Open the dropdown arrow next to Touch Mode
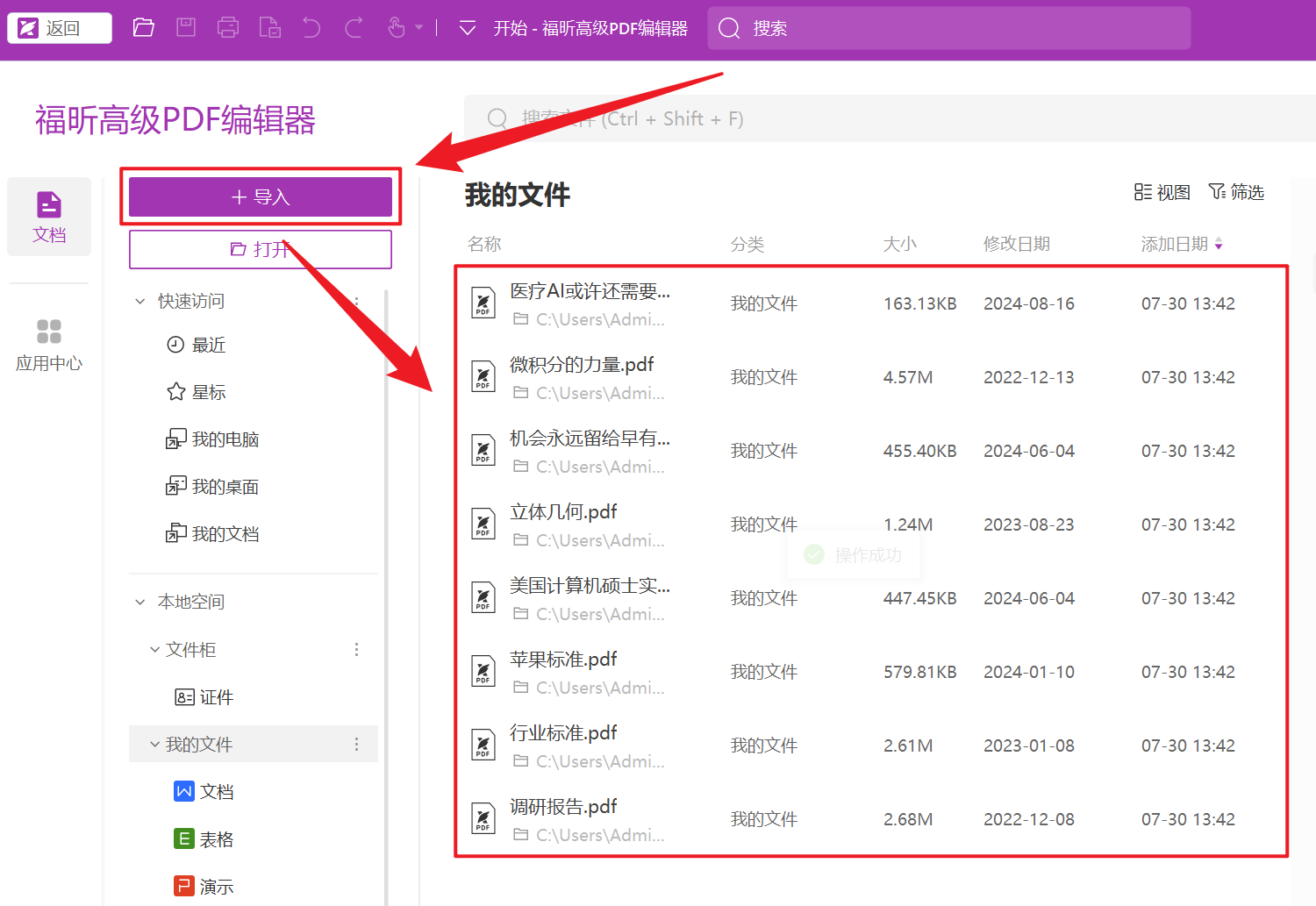1316x906 pixels. [x=419, y=27]
